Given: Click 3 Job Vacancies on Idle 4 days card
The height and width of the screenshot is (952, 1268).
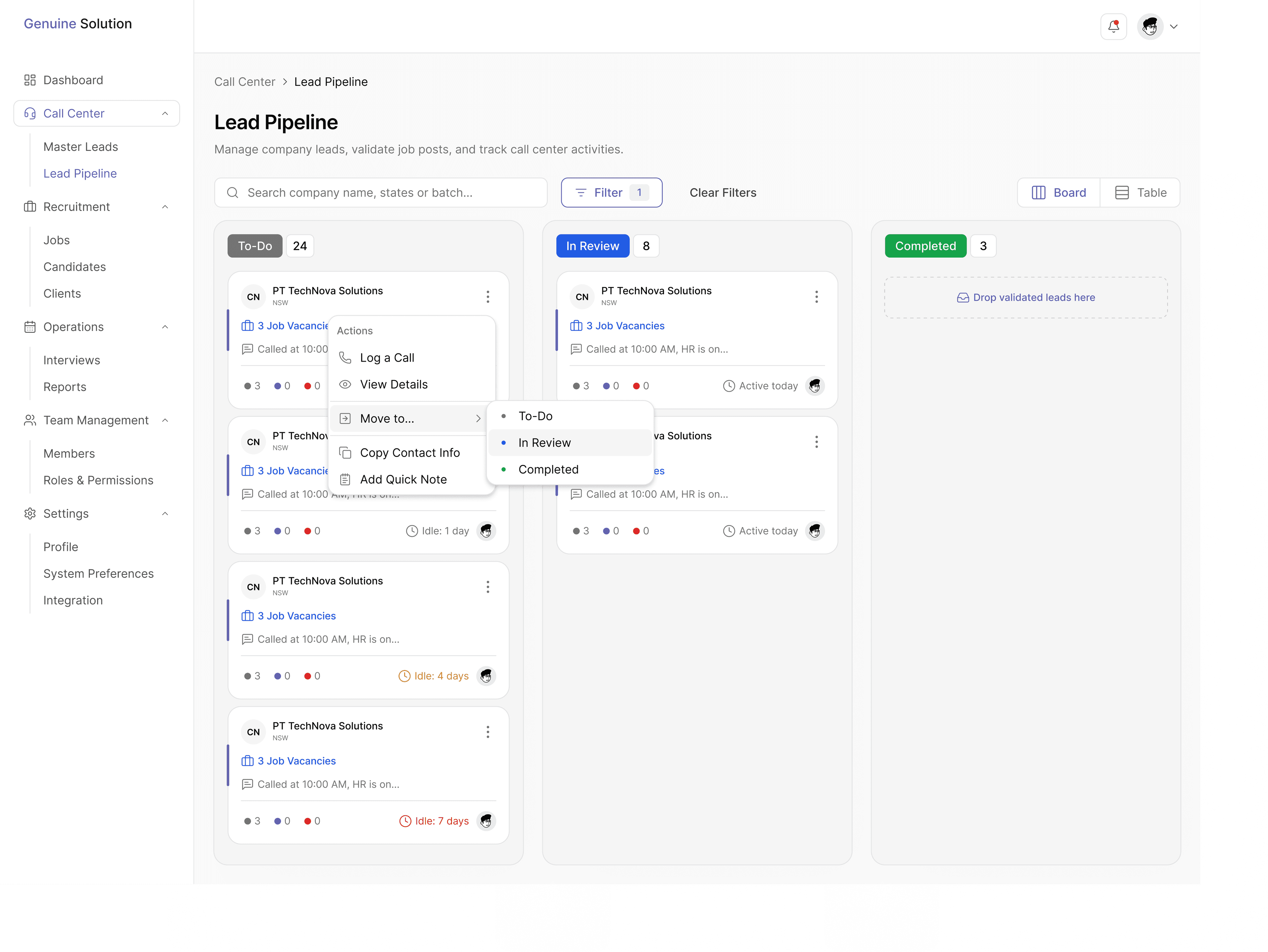Looking at the screenshot, I should pyautogui.click(x=289, y=616).
